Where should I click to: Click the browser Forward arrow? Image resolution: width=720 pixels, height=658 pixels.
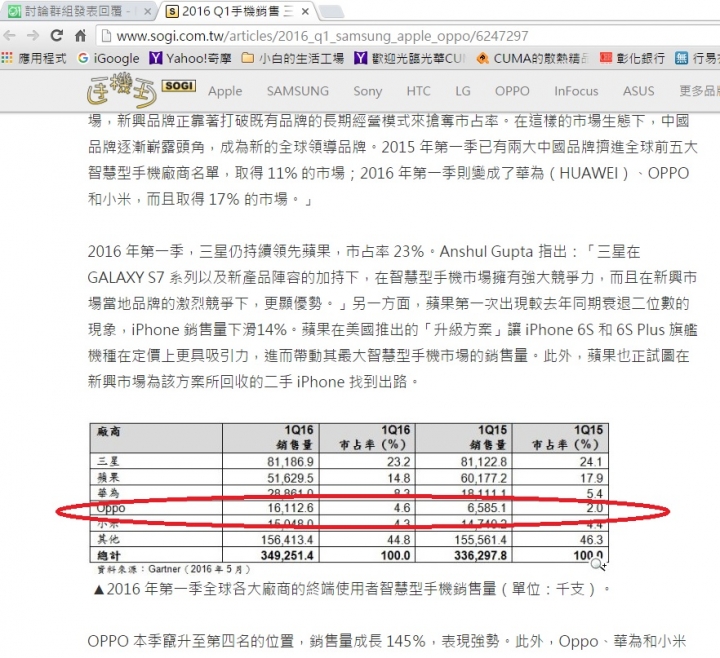pyautogui.click(x=33, y=35)
